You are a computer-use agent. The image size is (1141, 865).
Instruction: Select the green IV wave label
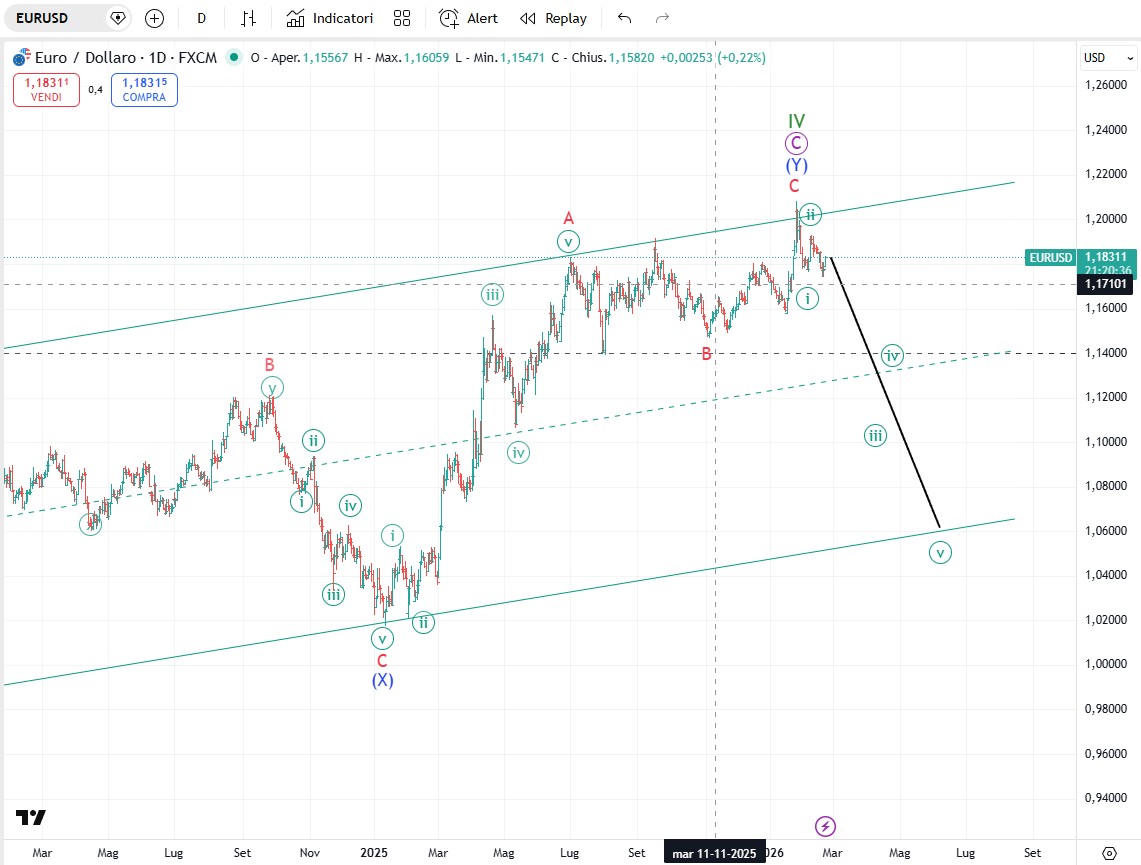pyautogui.click(x=797, y=121)
